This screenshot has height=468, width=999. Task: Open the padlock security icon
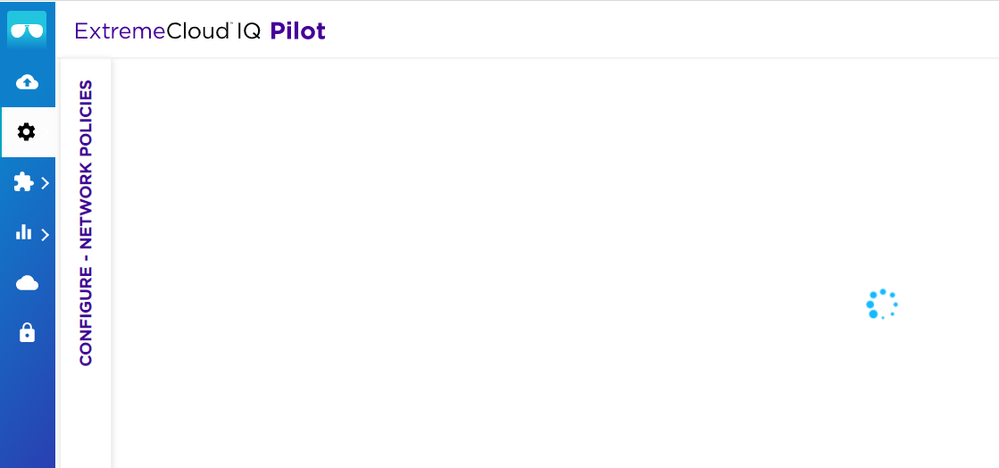[x=27, y=334]
